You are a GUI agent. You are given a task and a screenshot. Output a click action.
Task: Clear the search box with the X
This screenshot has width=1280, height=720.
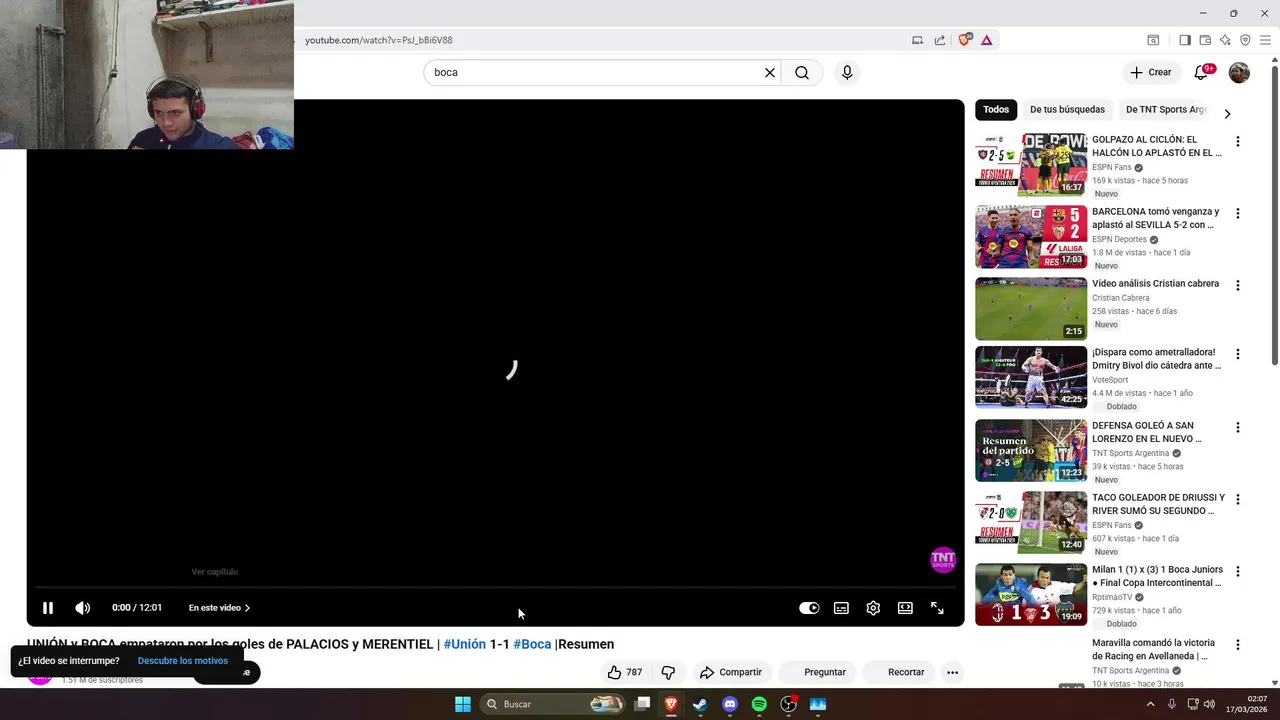(770, 72)
